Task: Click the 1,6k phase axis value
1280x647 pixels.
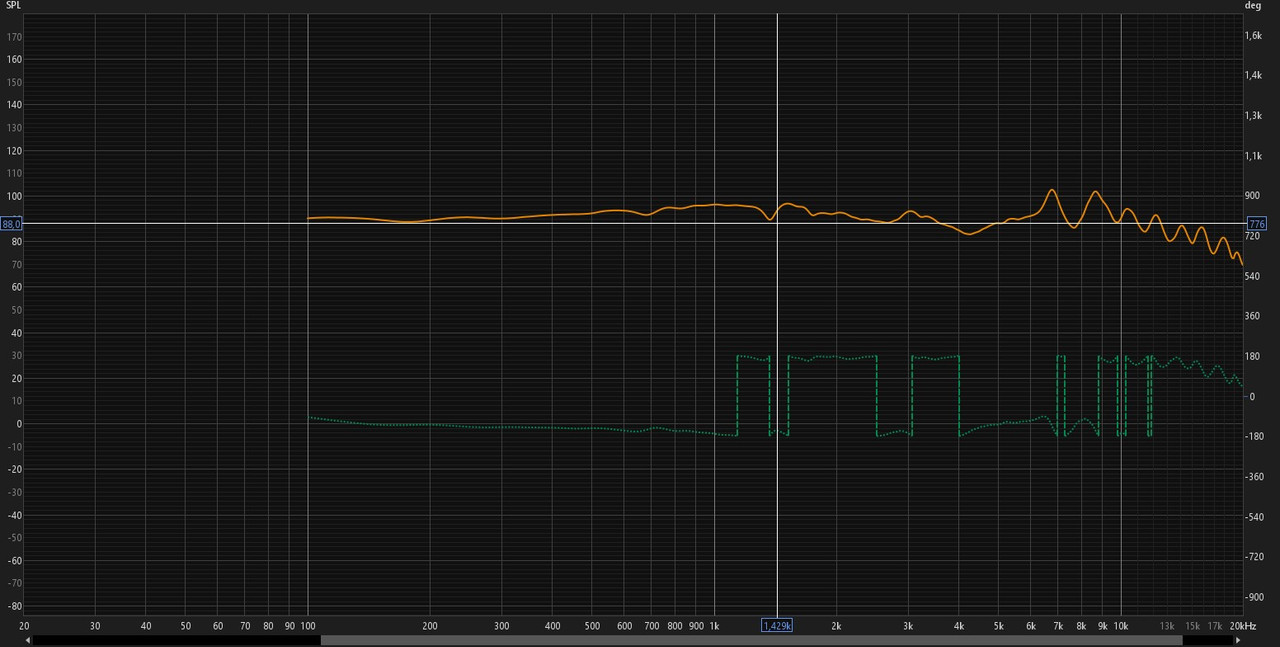Action: tap(1253, 35)
